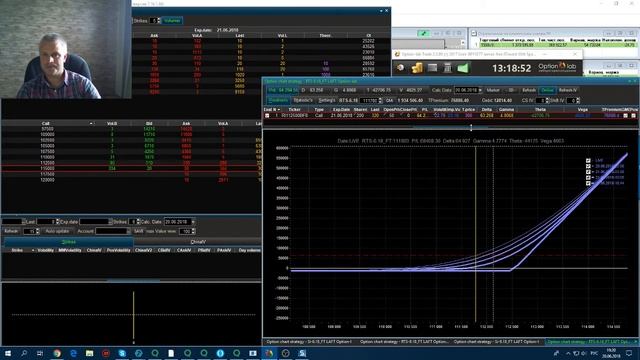The height and width of the screenshot is (360, 640).
Task: Click the Refresh button in chart window
Action: (529, 90)
